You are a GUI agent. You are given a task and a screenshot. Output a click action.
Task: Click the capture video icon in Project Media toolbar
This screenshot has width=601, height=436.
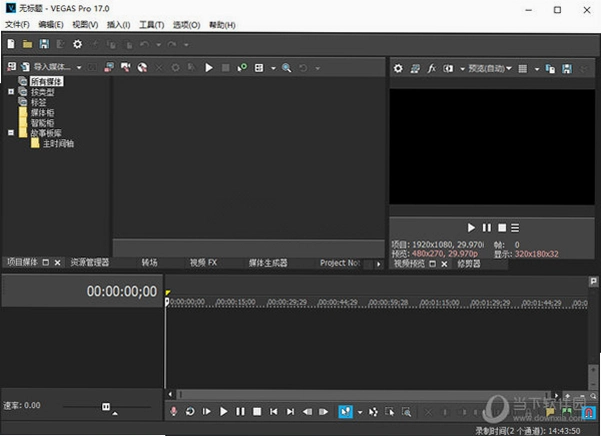(125, 67)
